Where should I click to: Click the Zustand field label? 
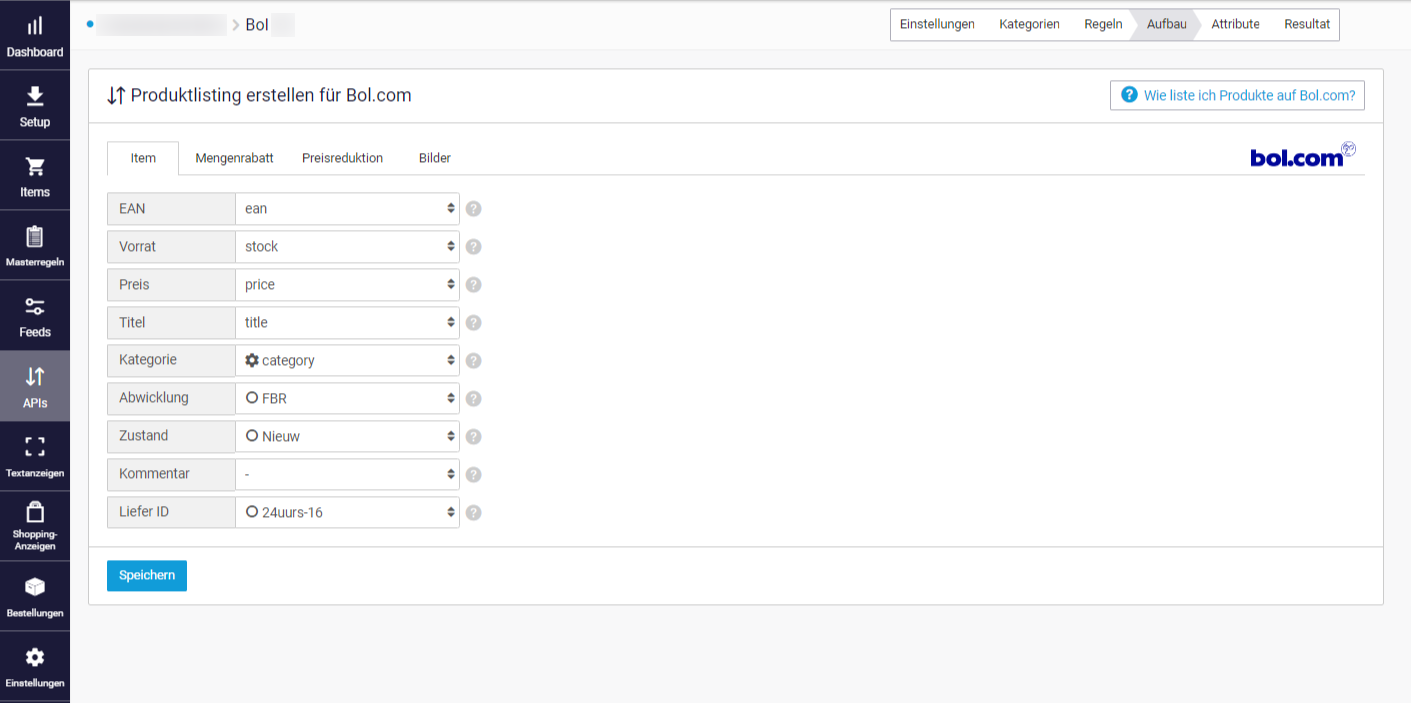coord(171,436)
